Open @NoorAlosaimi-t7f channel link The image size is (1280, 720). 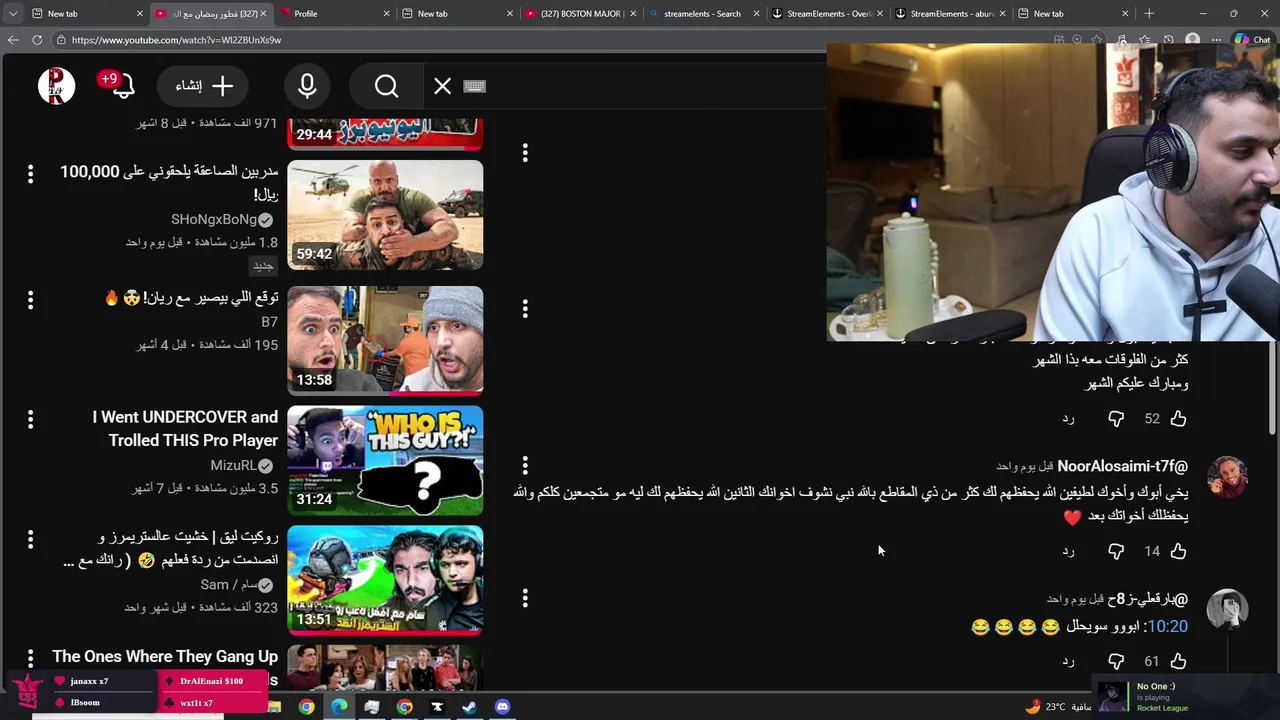click(x=1122, y=466)
